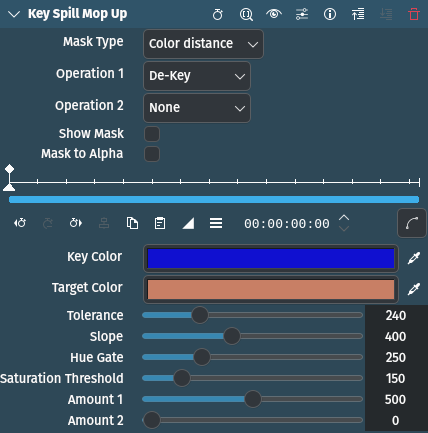Viewport: 428px width, 433px height.
Task: Click the blue keyframe zoom bar
Action: pyautogui.click(x=214, y=199)
